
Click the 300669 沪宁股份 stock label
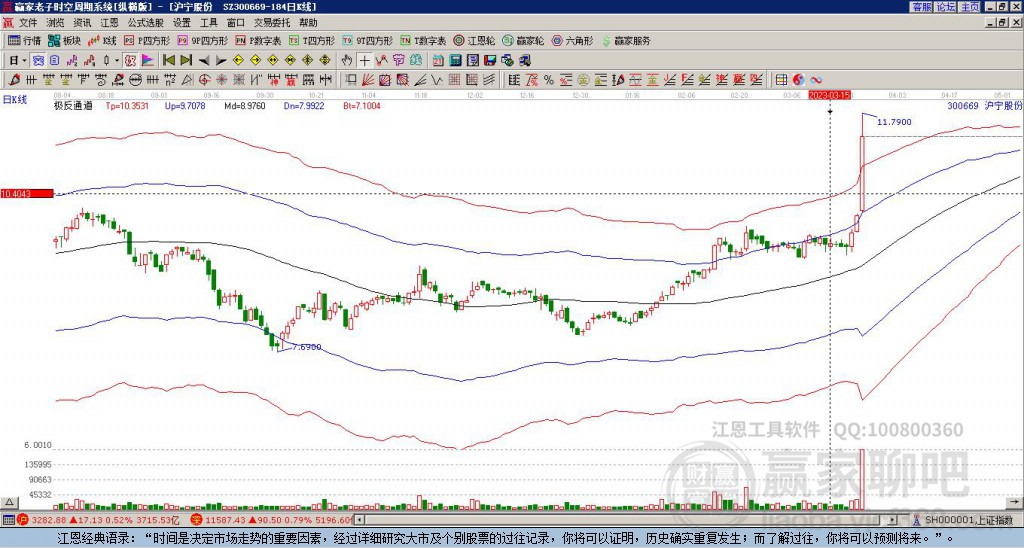pos(985,105)
